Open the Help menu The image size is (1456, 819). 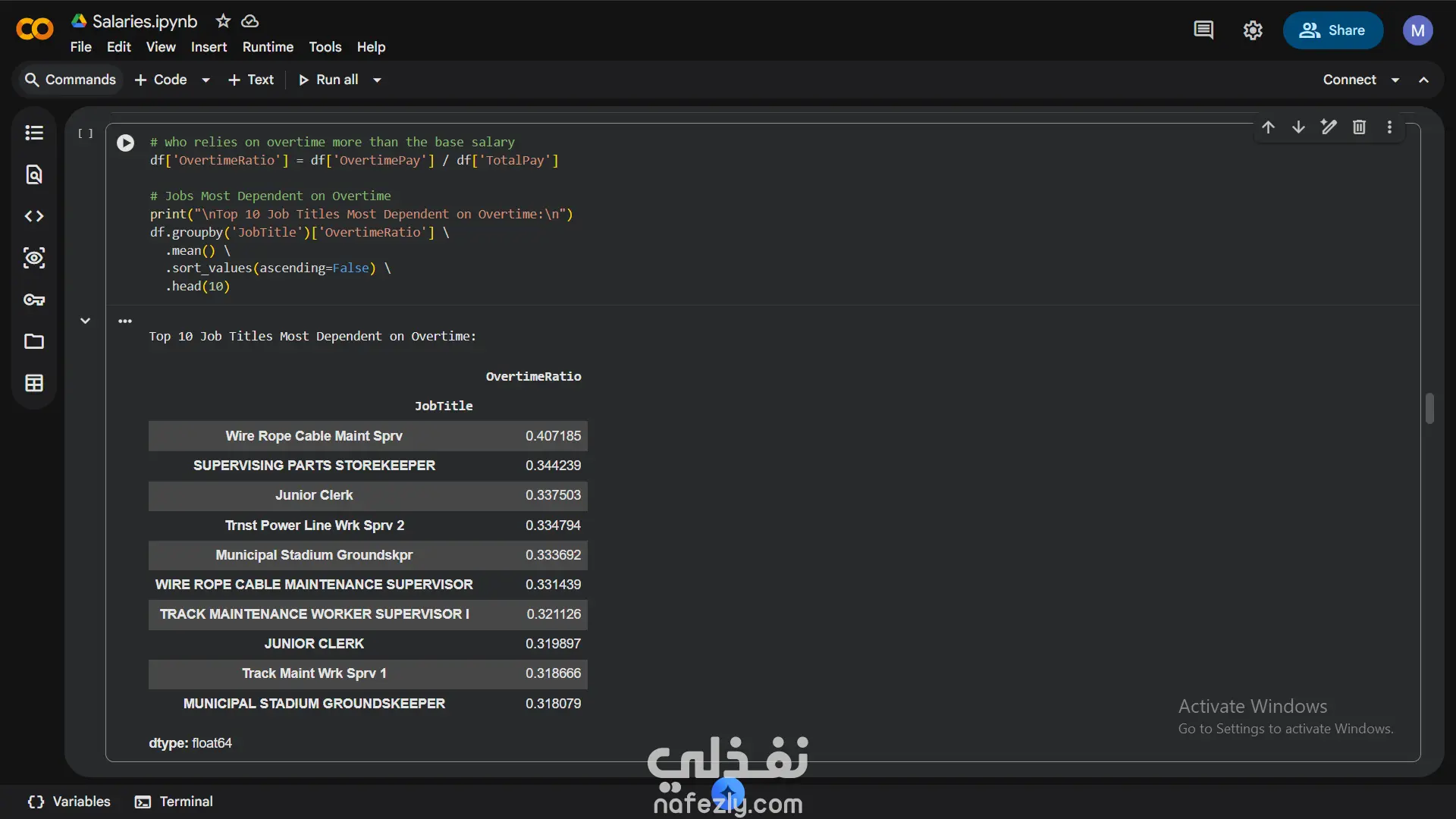point(371,47)
